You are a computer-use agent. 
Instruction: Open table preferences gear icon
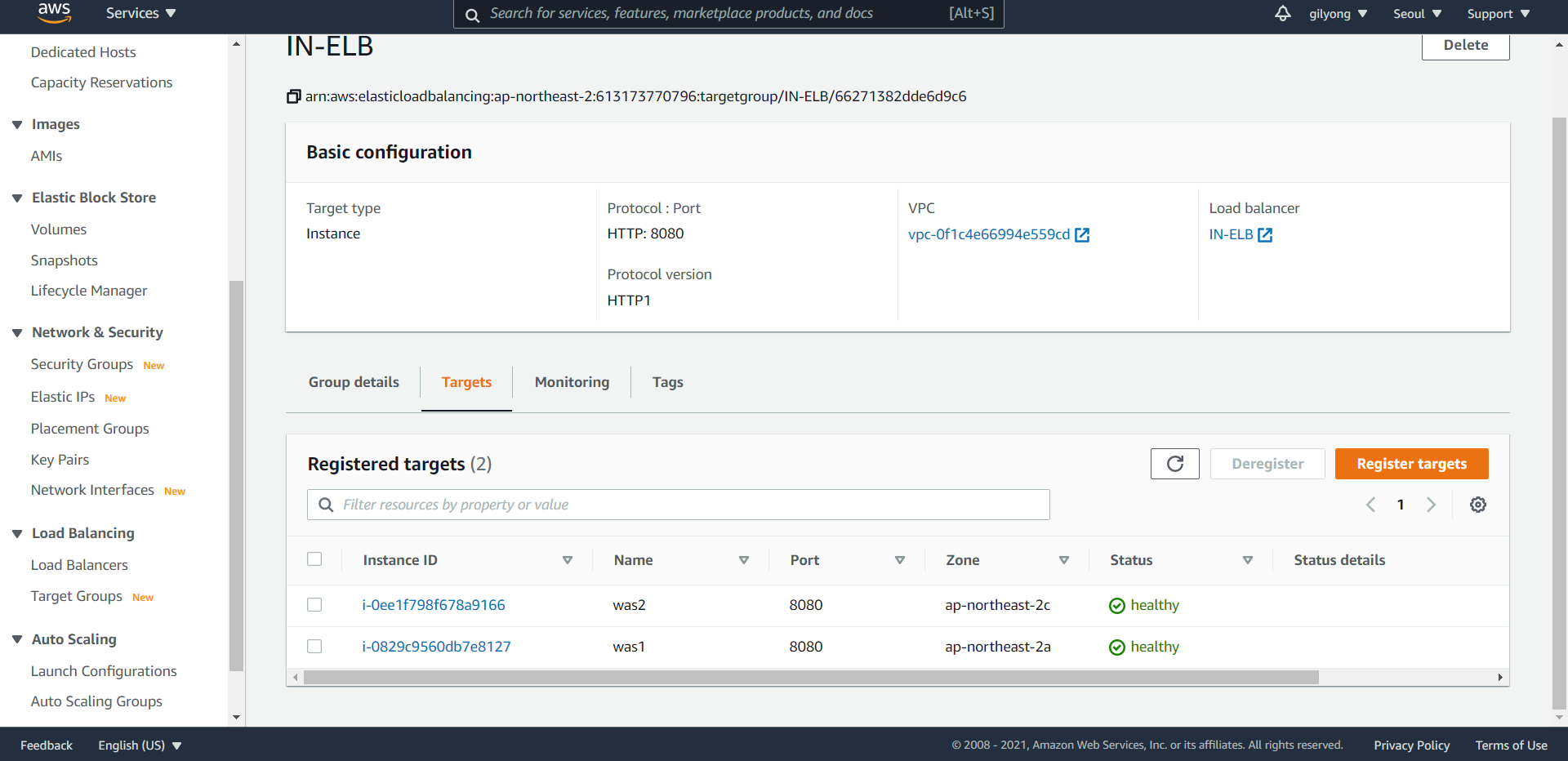click(1478, 505)
